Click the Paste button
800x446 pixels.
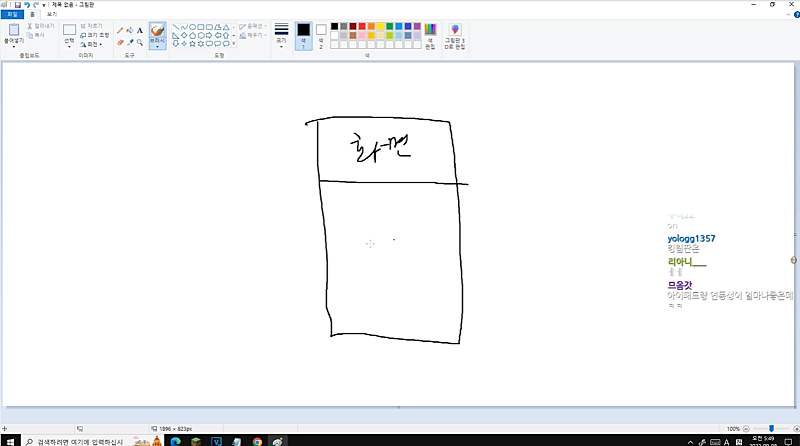click(x=14, y=36)
